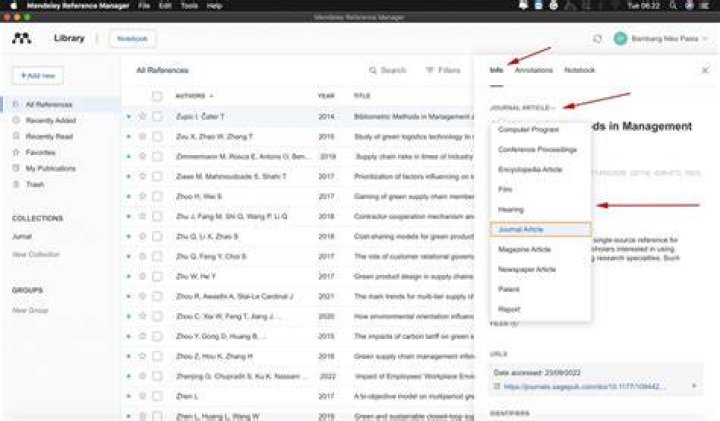
Task: Tick the checkbox for Zhou R, Awasthi A row
Action: point(157,297)
